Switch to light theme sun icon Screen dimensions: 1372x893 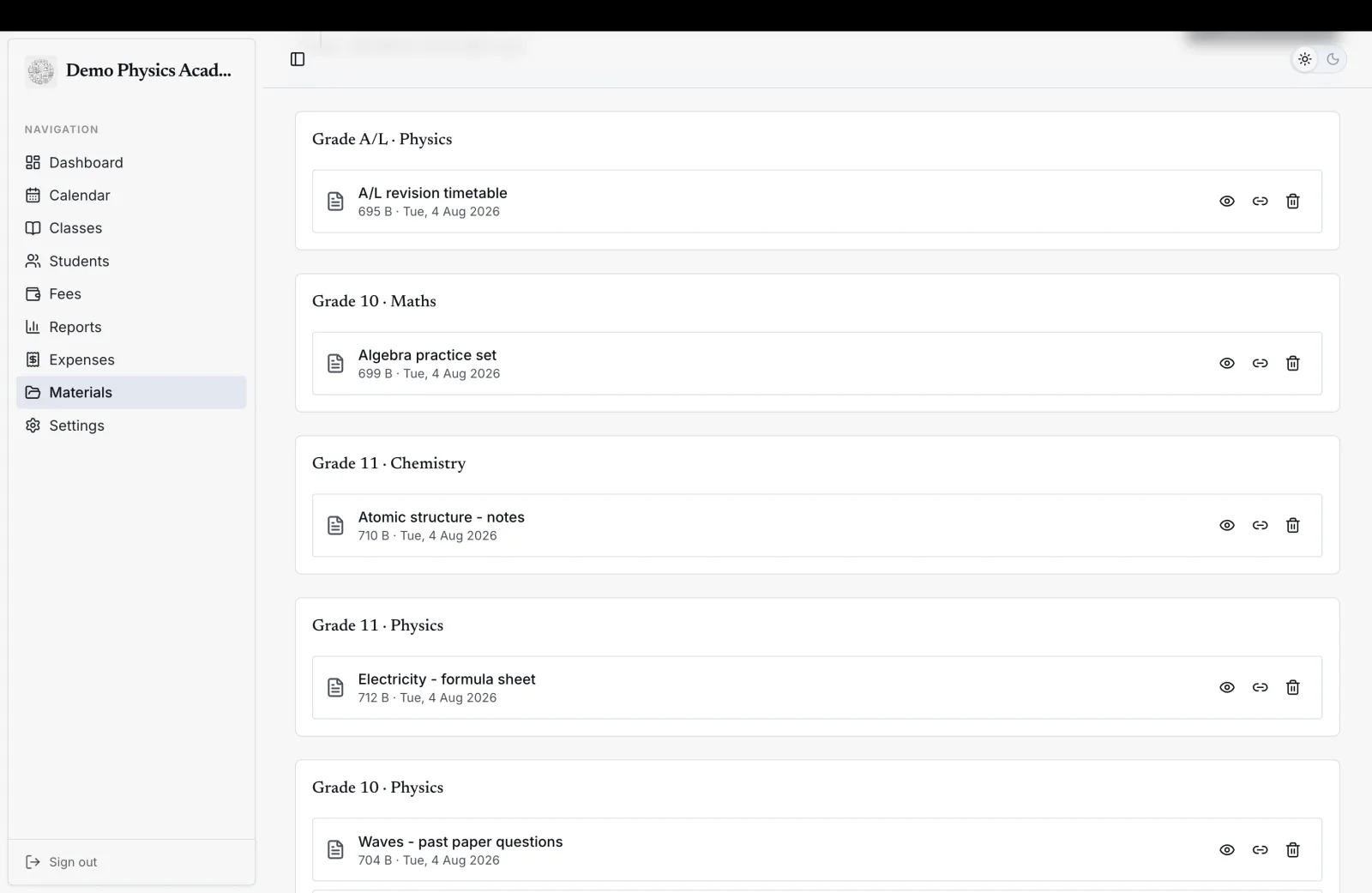click(1304, 59)
